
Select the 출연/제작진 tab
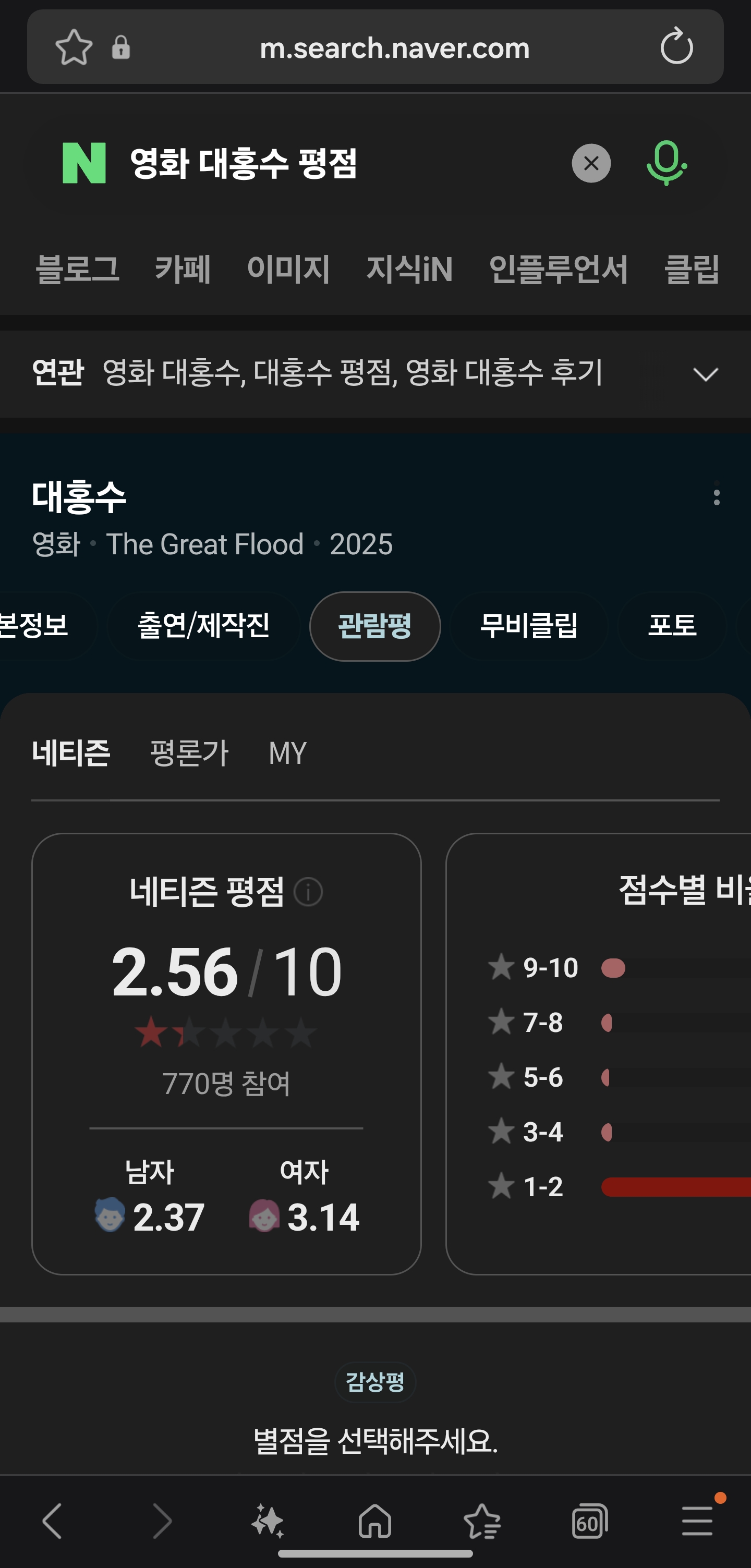[204, 626]
